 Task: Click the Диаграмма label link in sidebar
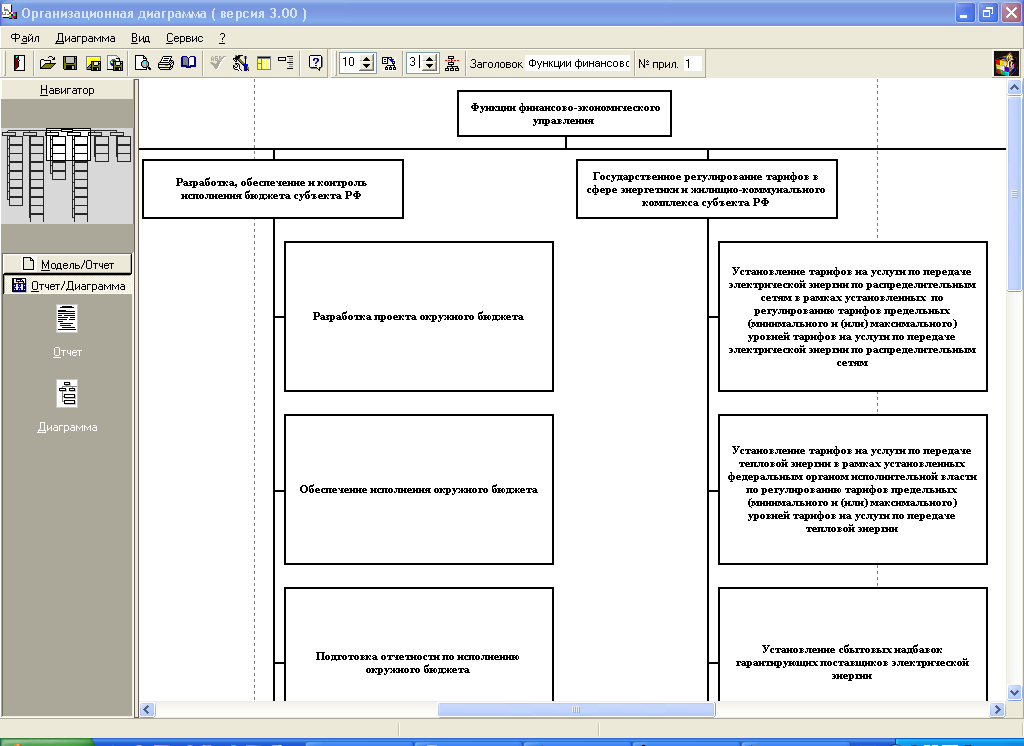(x=67, y=427)
